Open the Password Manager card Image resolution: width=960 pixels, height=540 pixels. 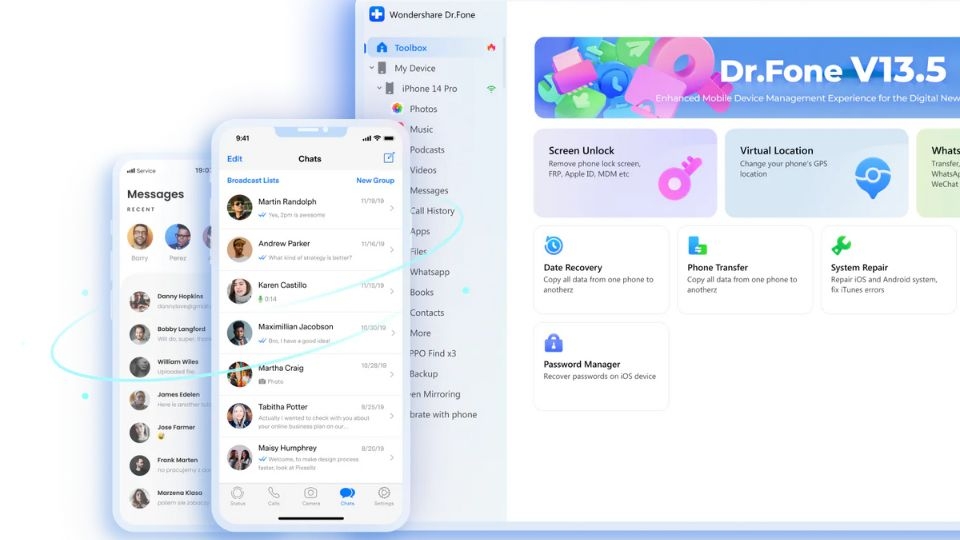601,366
